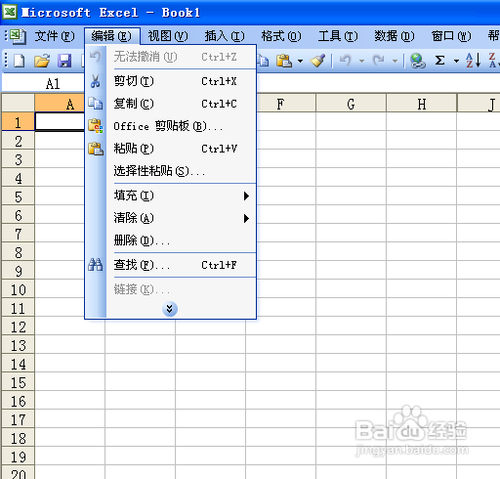The image size is (500, 479).
Task: Click the Save floppy disk icon
Action: tap(64, 61)
